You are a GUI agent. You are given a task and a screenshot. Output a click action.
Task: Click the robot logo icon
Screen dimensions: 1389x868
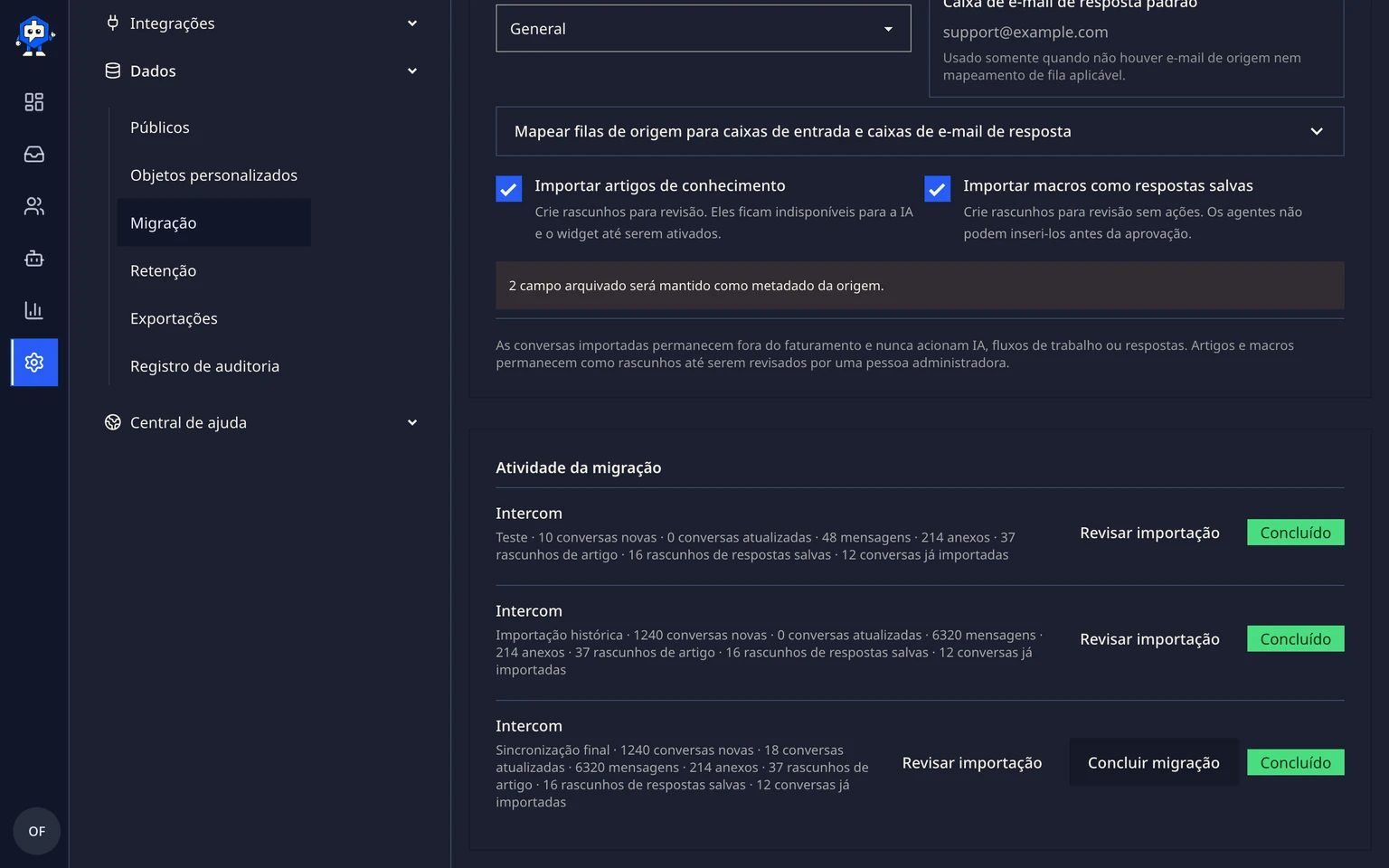coord(34,36)
